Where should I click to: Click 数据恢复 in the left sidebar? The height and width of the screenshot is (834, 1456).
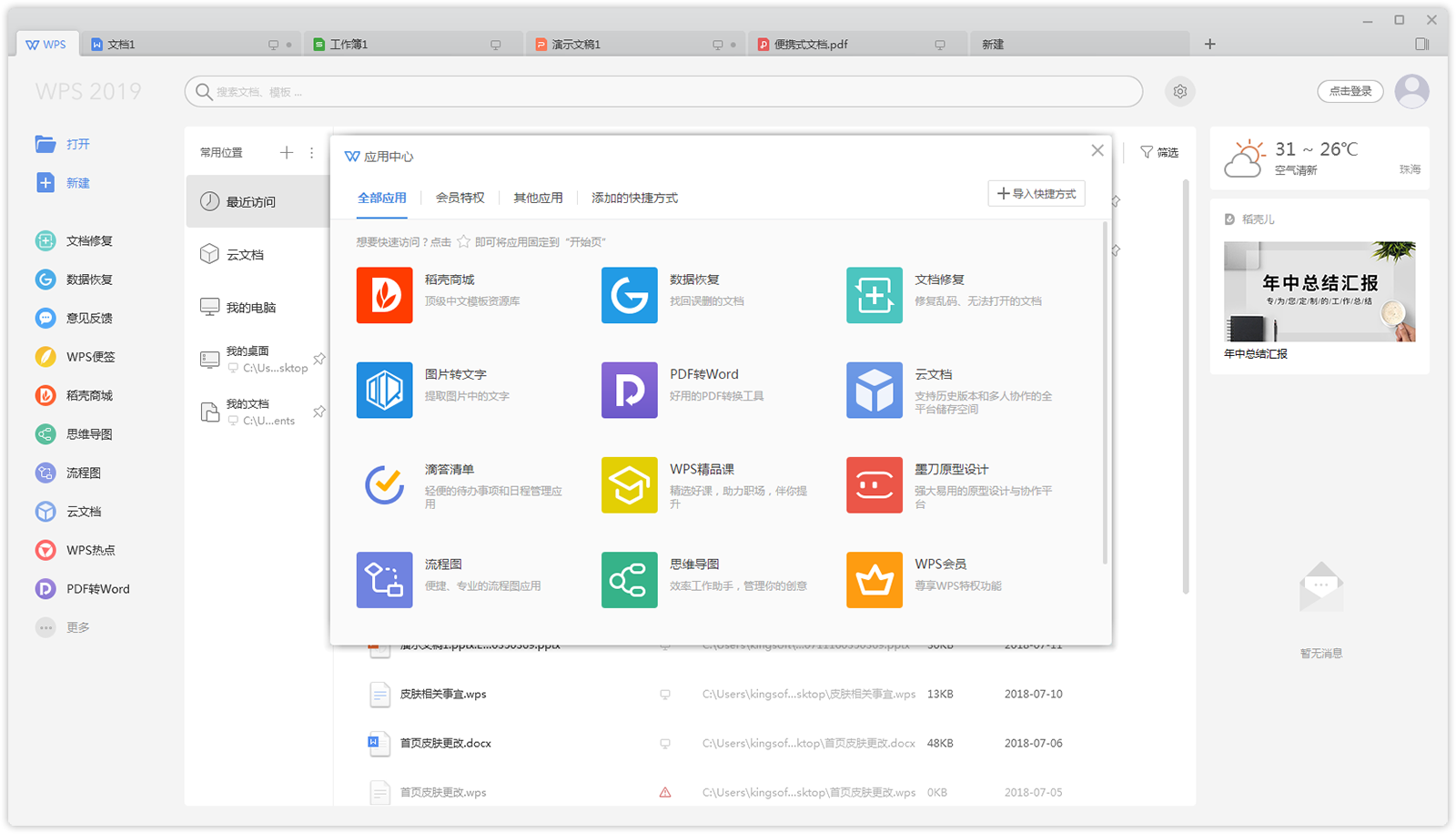75,280
